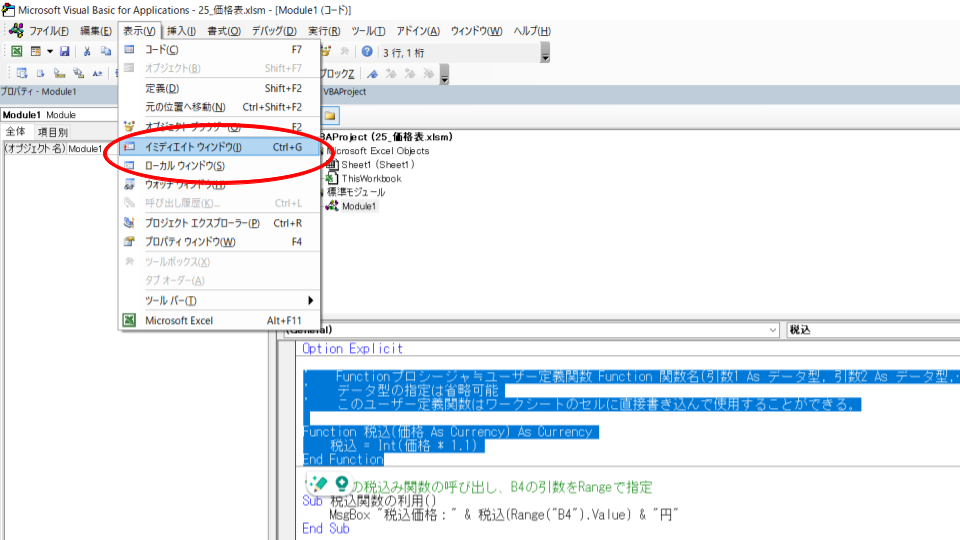Open the 実行(R) menu
Viewport: 960px width, 540px height.
click(324, 31)
